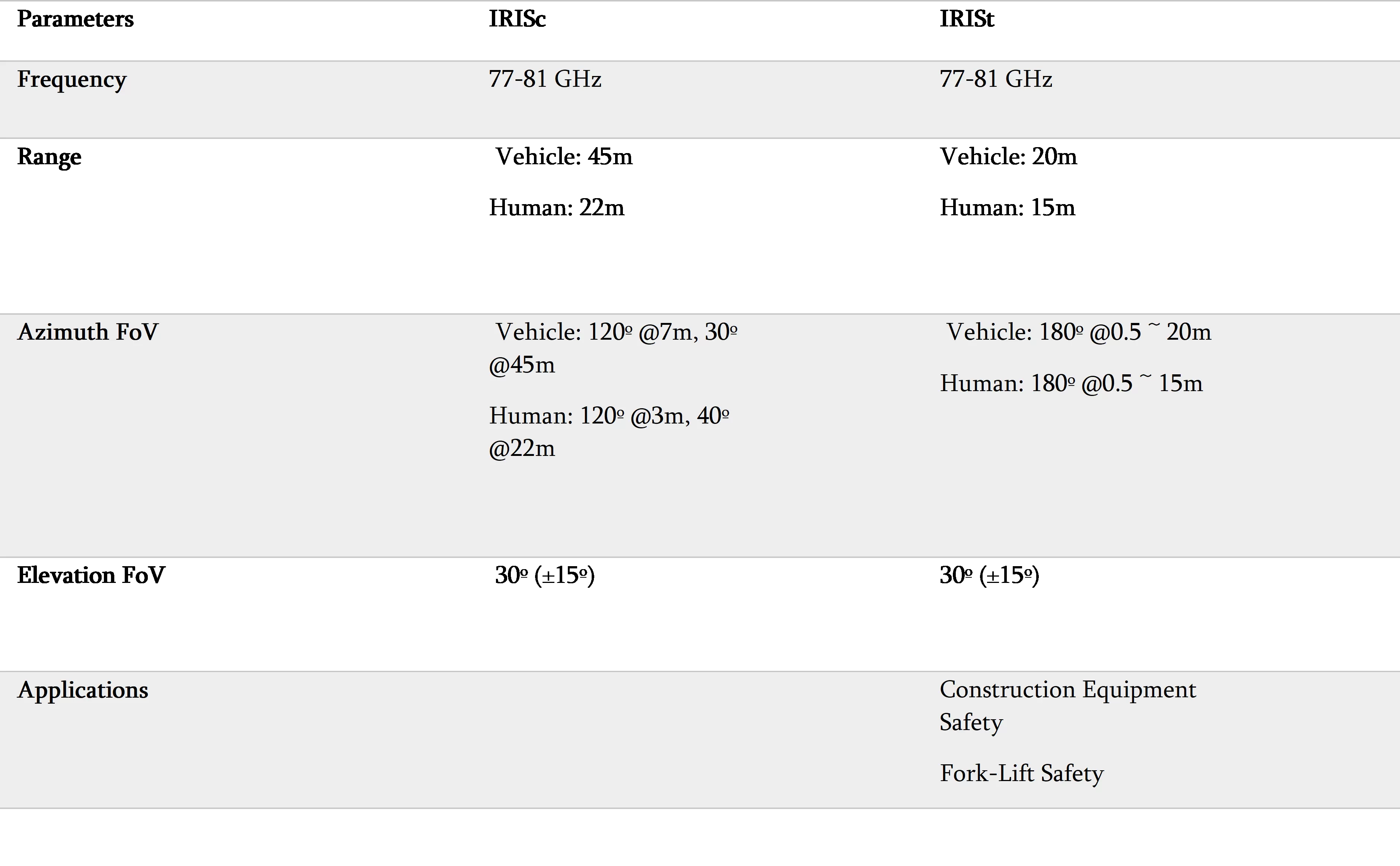Click the Fork-Lift Safety entry
1400x866 pixels.
[x=1022, y=774]
